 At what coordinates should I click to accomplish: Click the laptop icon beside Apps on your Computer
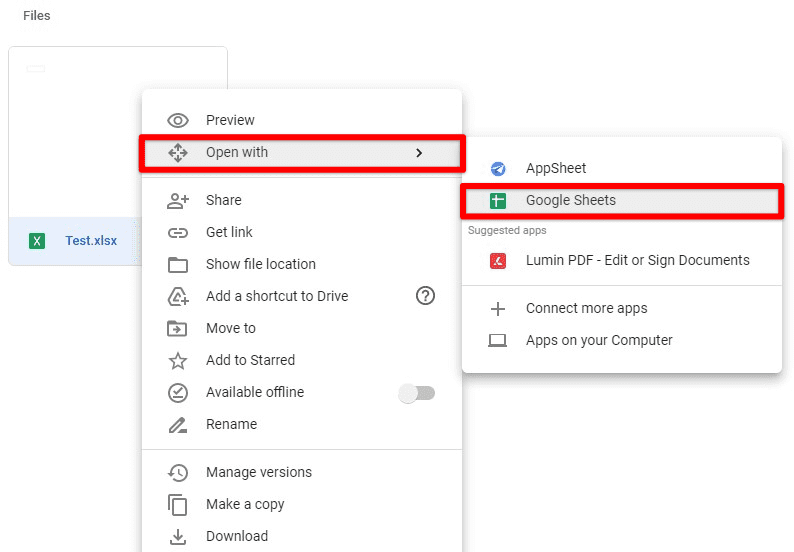498,341
